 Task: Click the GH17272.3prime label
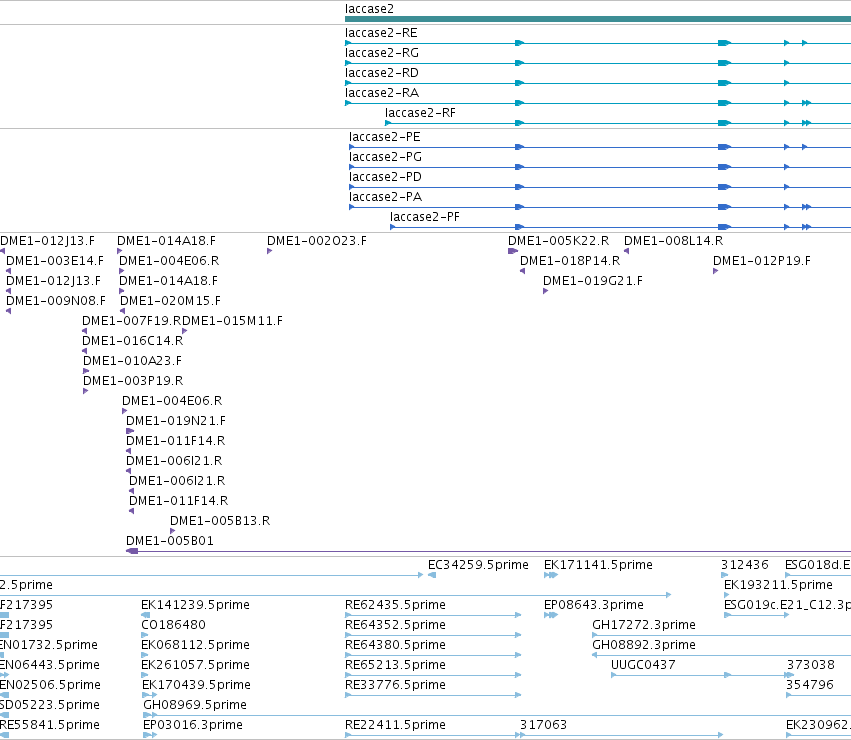[x=644, y=625]
